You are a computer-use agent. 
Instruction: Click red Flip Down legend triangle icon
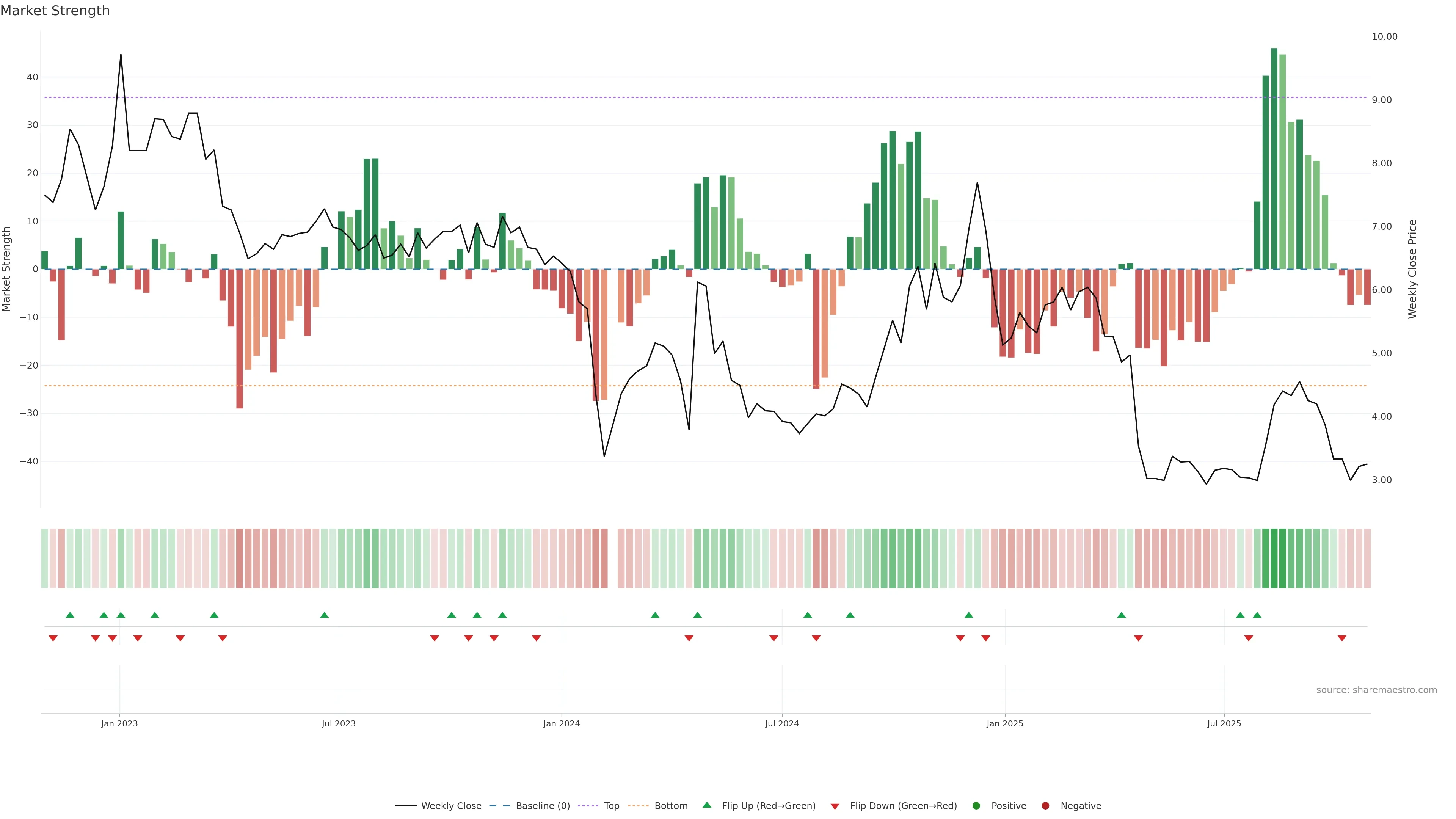pos(835,806)
